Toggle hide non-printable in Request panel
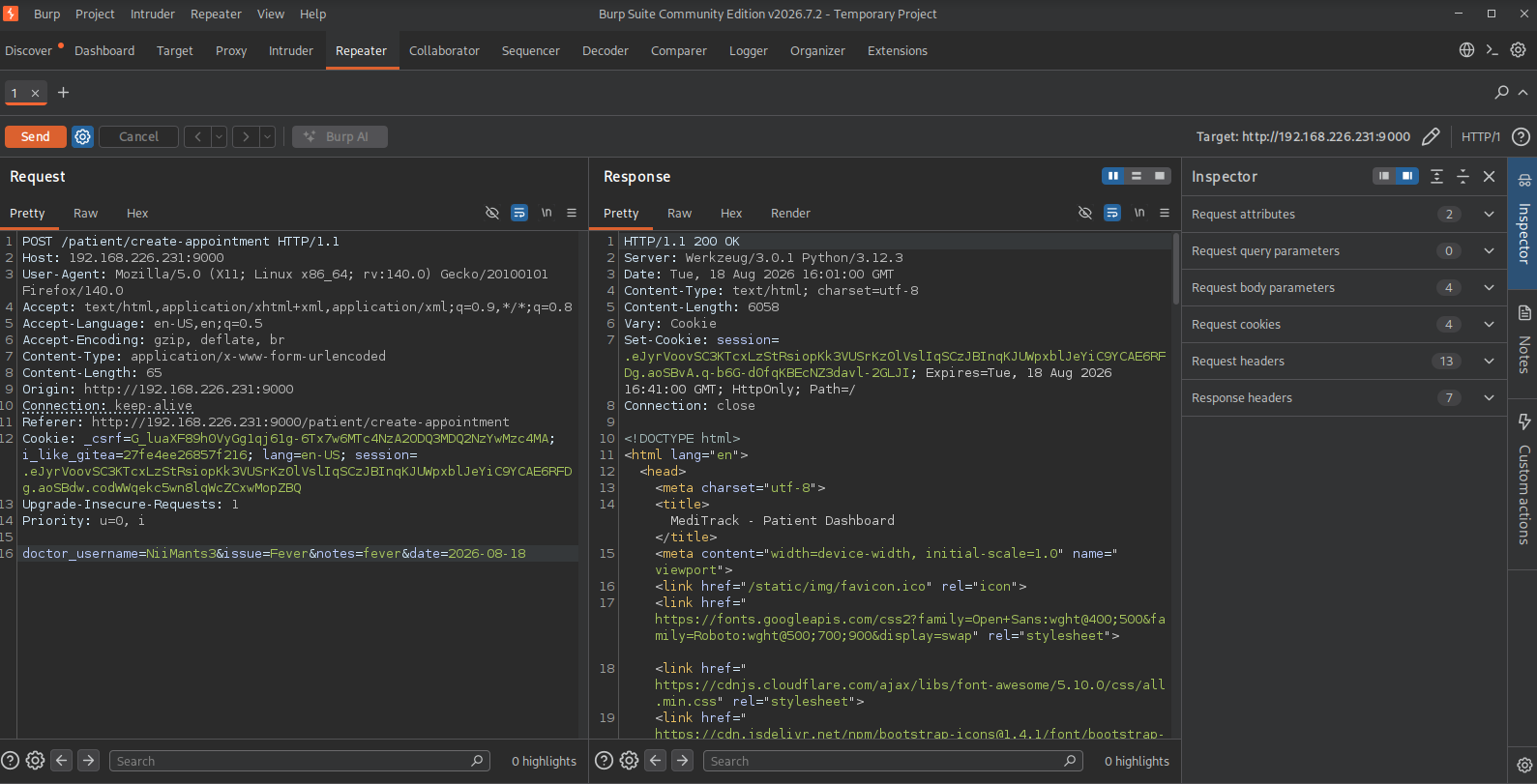 pyautogui.click(x=492, y=213)
